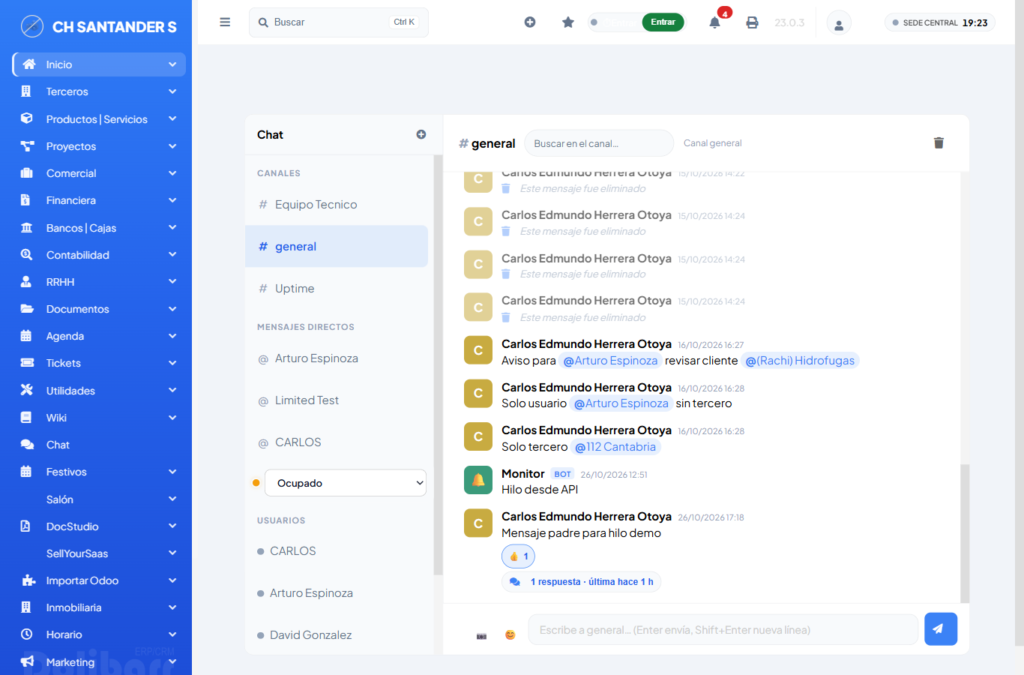Click the Agenda calendar icon in sidebar
The width and height of the screenshot is (1024, 675).
click(x=26, y=336)
